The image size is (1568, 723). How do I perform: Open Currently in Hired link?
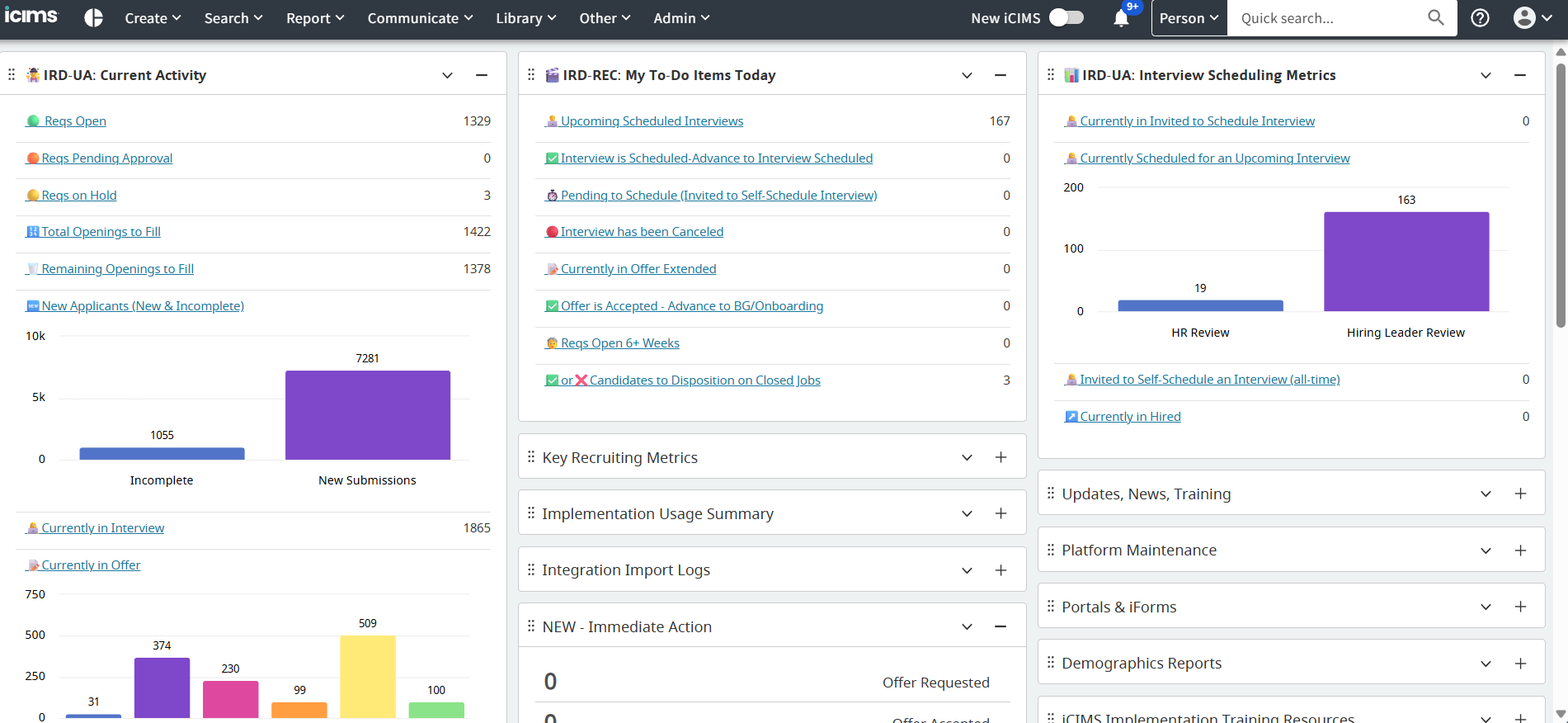coord(1123,417)
